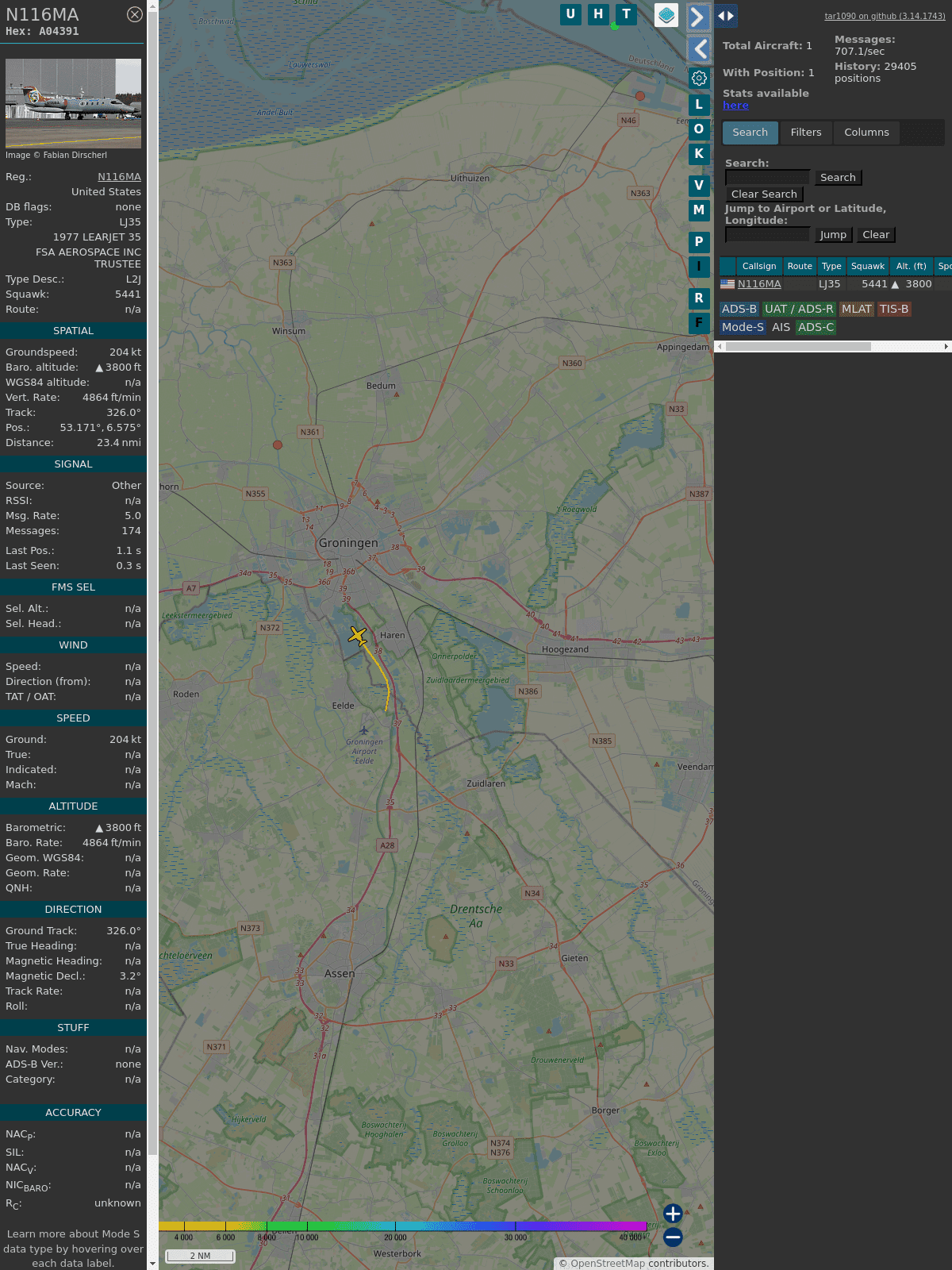
Task: Toggle the O map button
Action: pos(699,129)
